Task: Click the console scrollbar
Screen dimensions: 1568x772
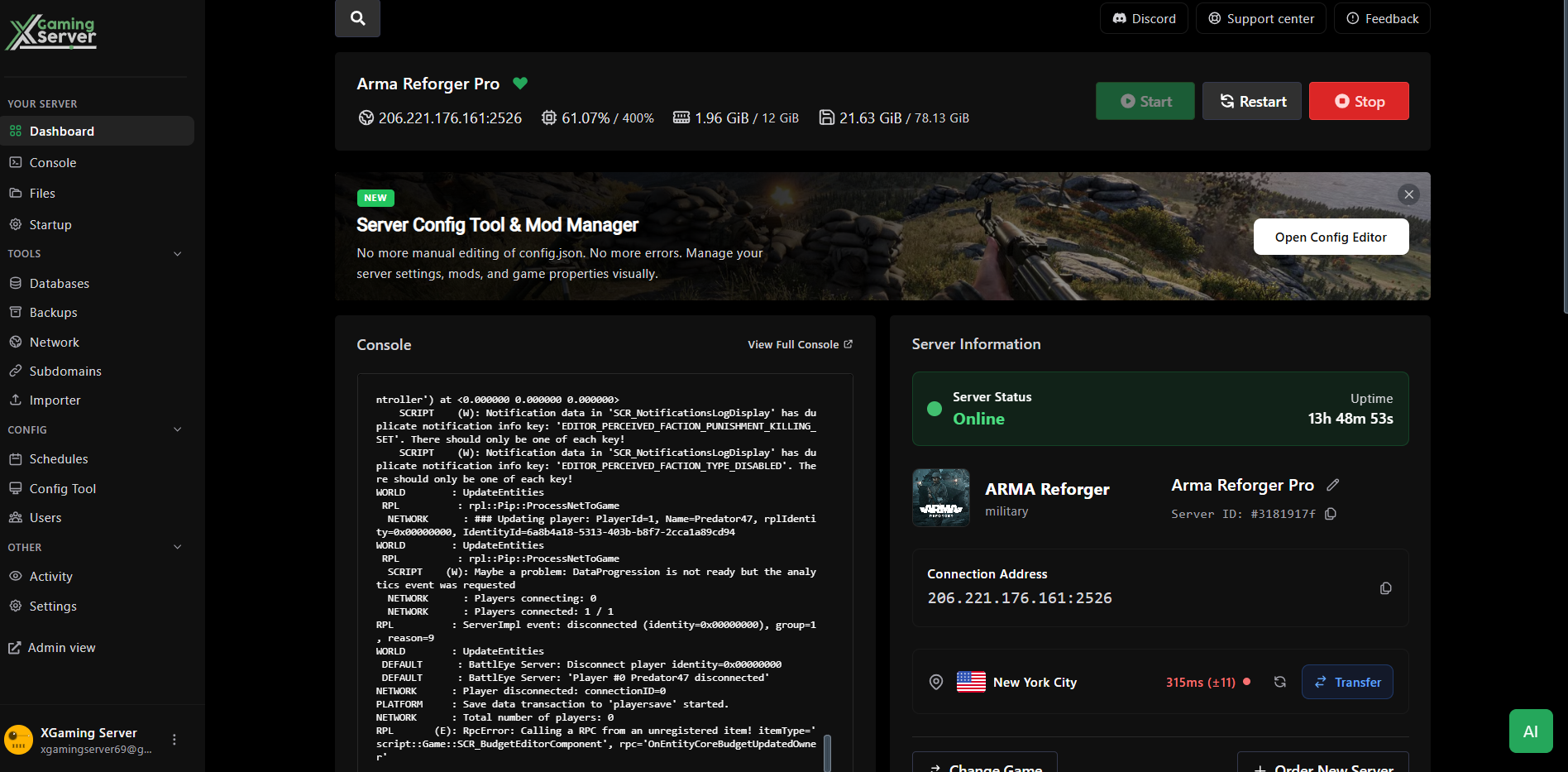Action: point(829,749)
